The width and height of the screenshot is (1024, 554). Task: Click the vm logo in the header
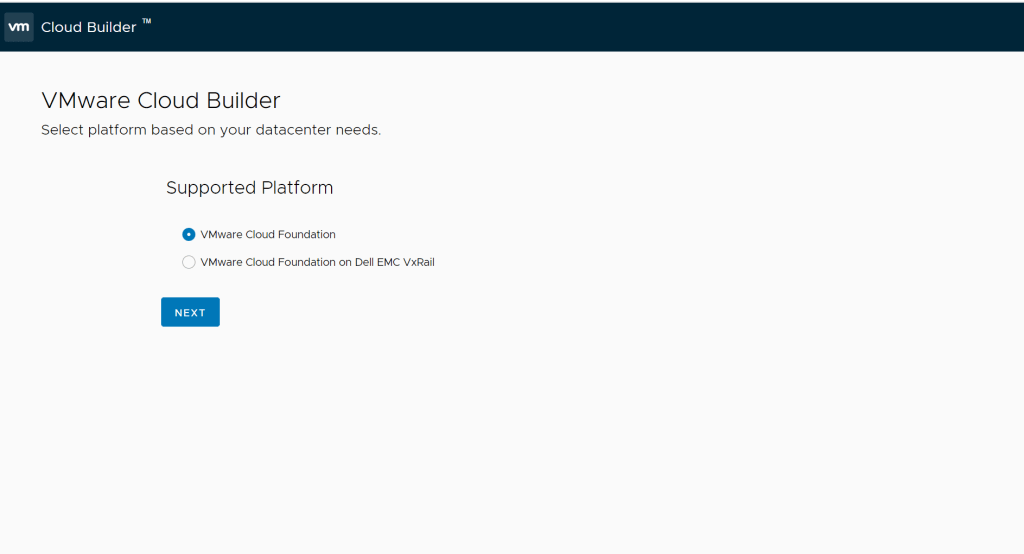18,27
